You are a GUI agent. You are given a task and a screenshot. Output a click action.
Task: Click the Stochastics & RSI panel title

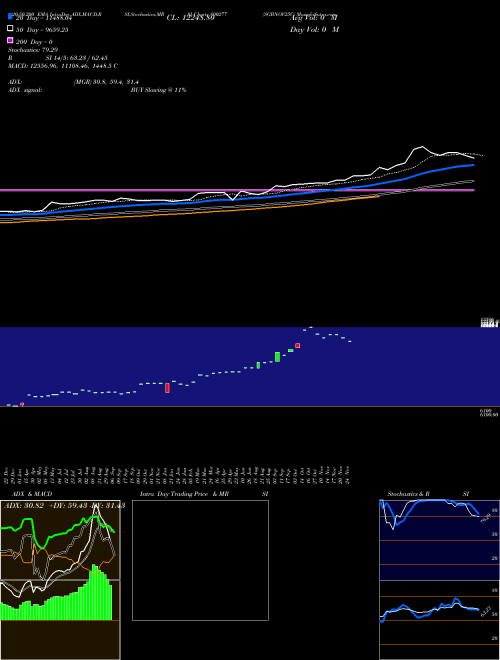coord(428,494)
